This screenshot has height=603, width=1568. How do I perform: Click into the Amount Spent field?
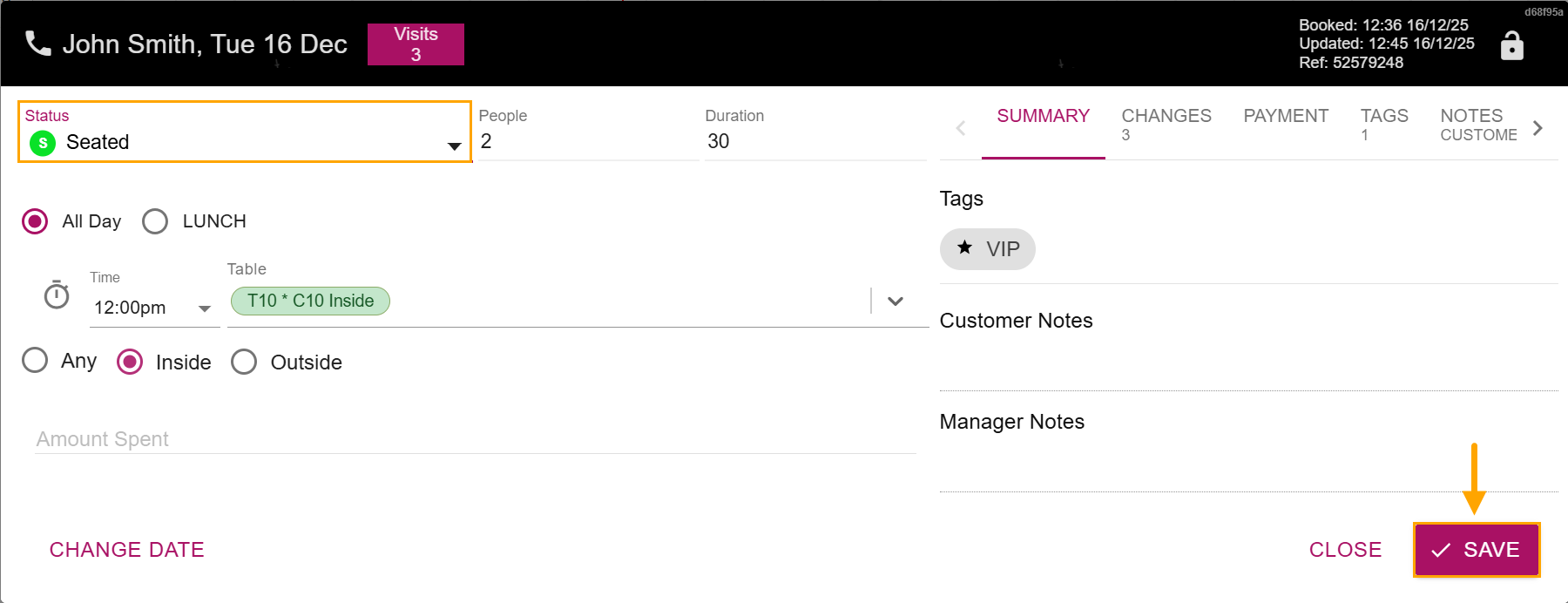click(x=475, y=439)
